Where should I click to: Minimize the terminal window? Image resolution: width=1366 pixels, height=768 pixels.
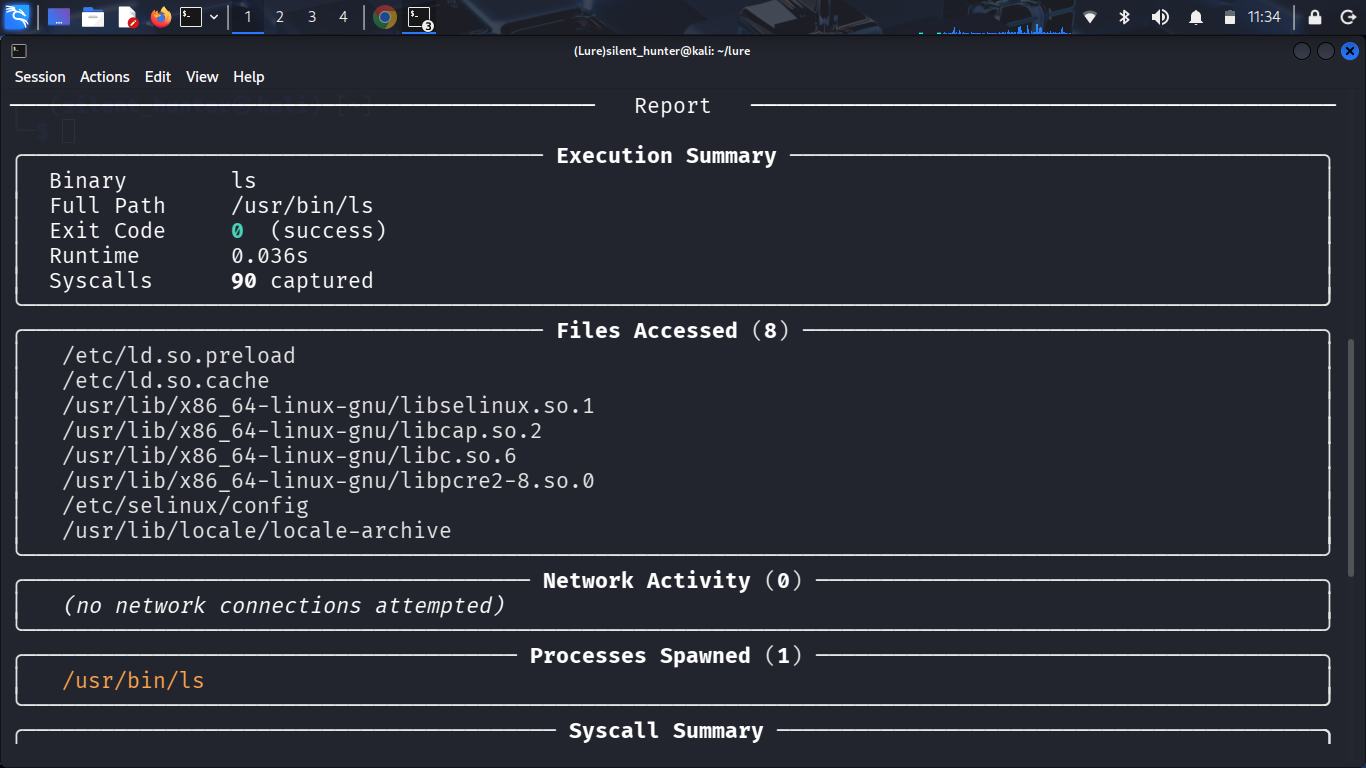(x=1302, y=51)
